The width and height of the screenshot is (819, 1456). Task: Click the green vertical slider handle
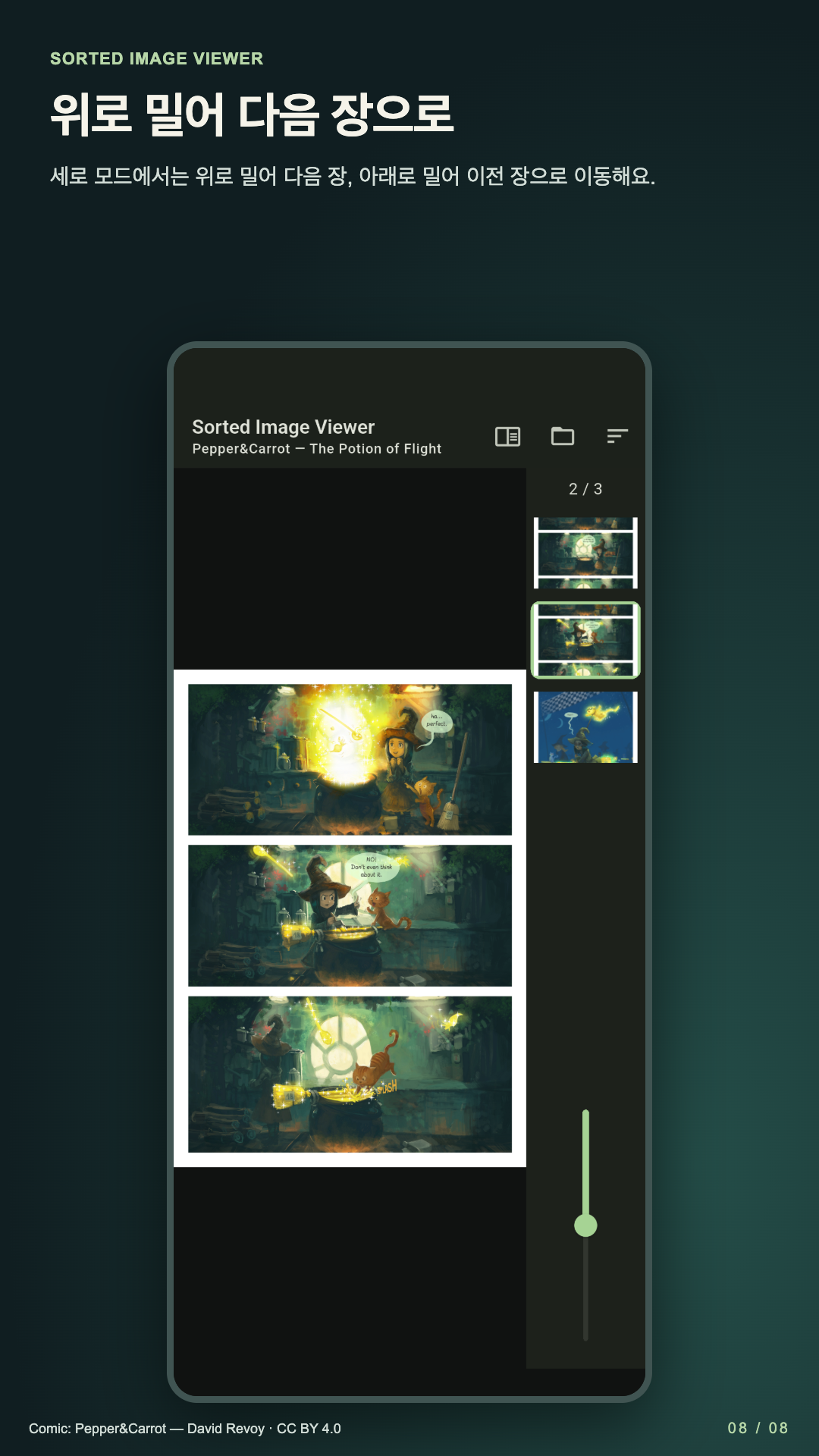[x=585, y=1225]
